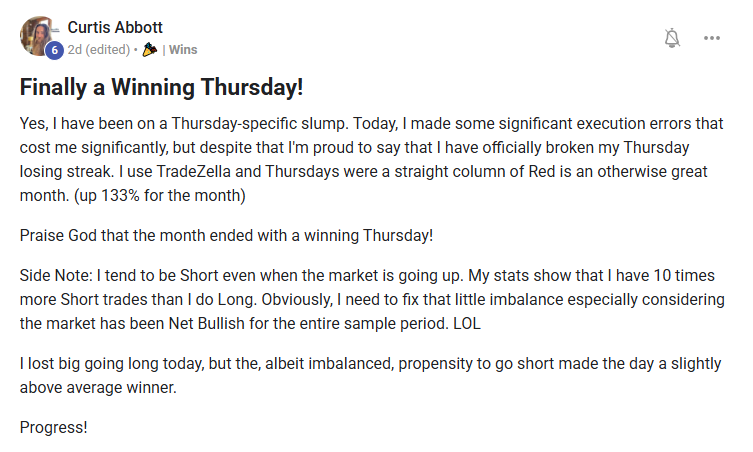
Task: Click the words Net Bullish in the post
Action: (x=206, y=323)
